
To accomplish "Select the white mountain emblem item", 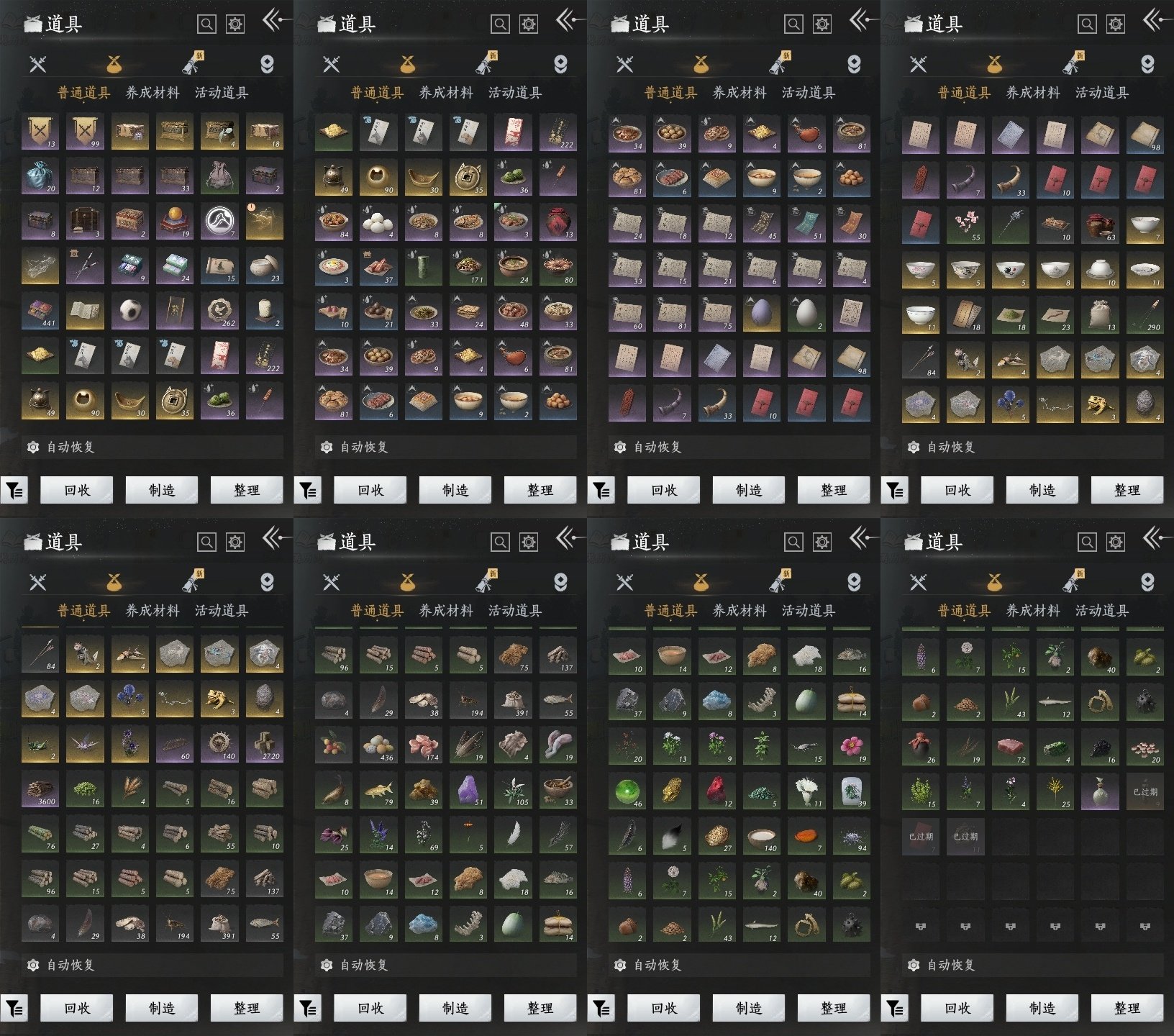I will (x=219, y=222).
